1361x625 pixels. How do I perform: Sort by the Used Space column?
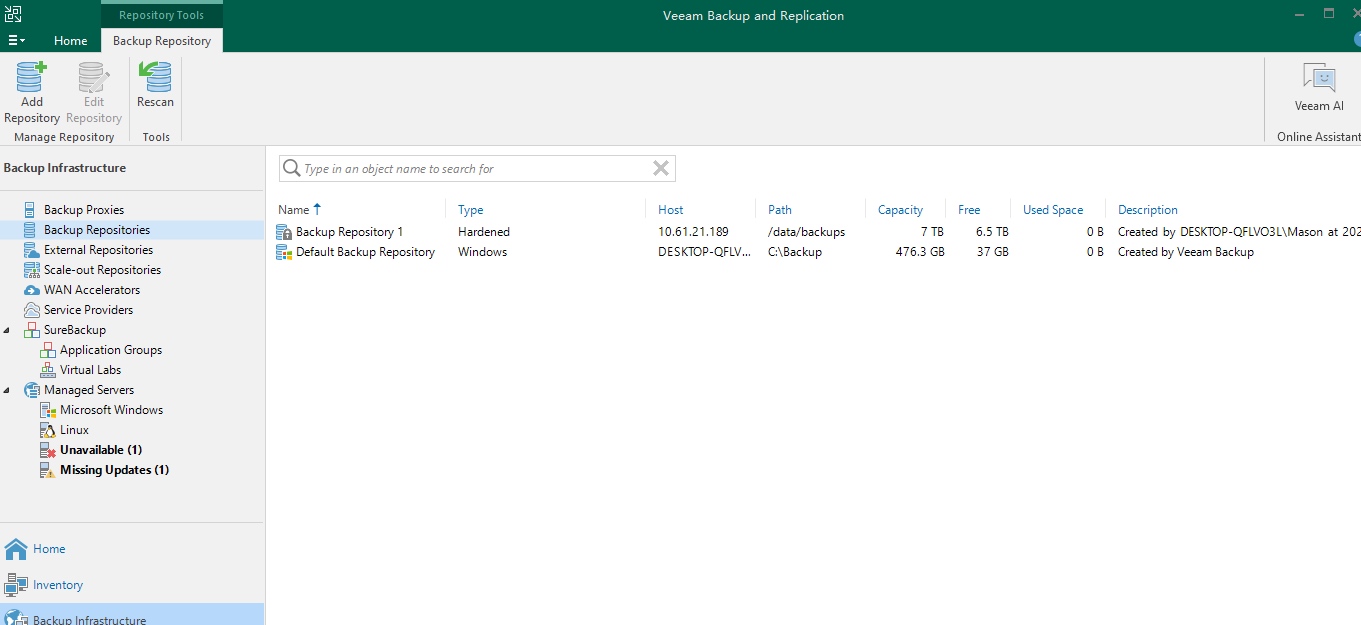point(1053,210)
